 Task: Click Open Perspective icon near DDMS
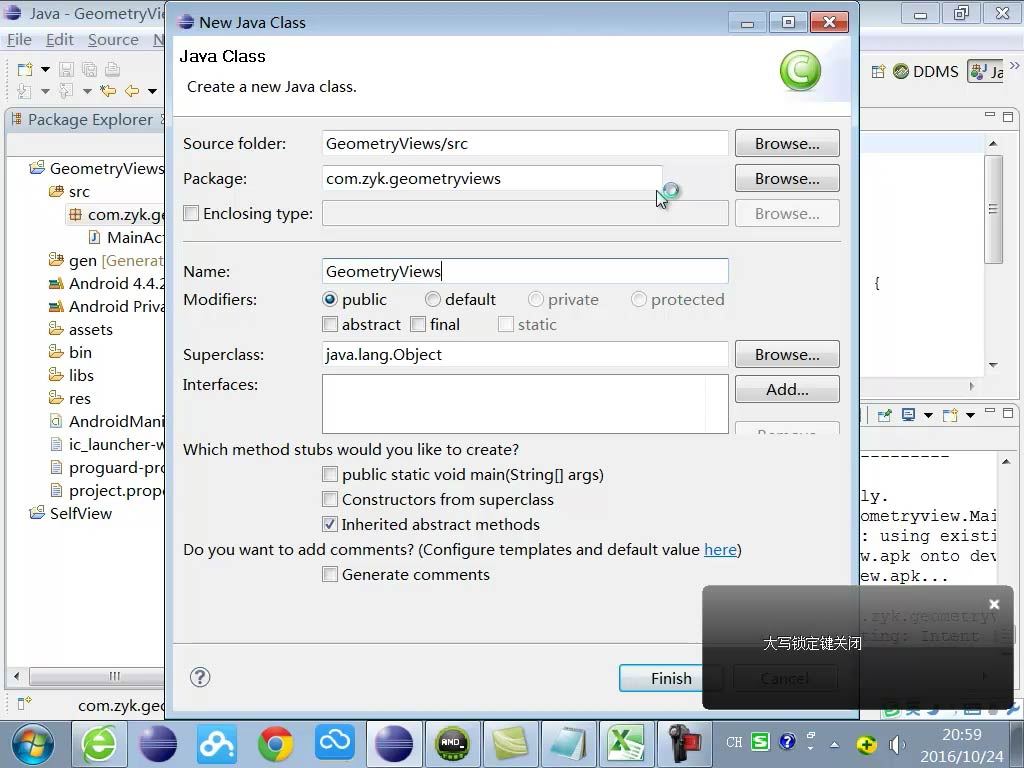tap(878, 71)
